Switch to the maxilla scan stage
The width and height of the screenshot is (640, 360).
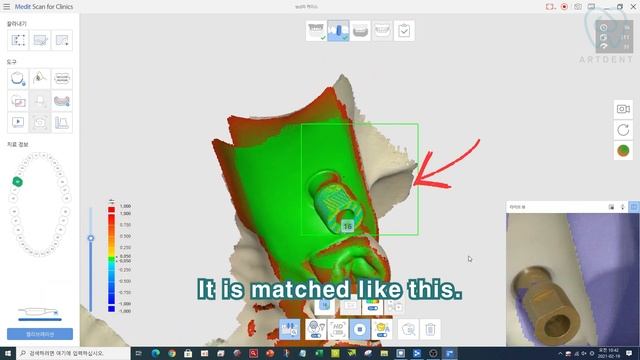316,31
